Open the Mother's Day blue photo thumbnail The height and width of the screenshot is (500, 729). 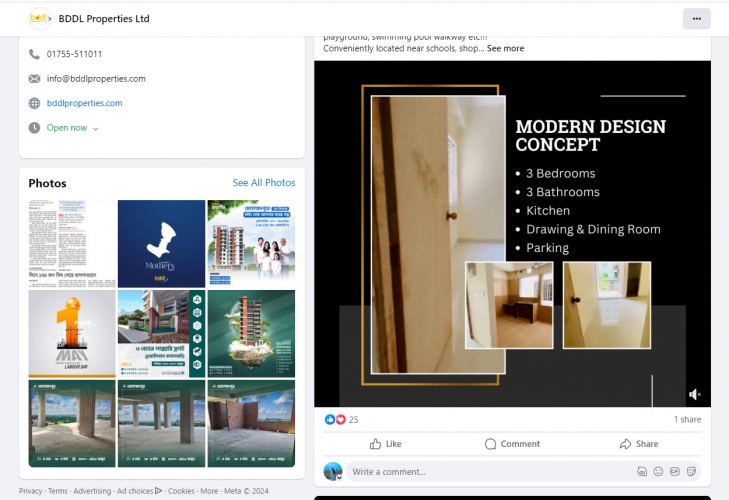point(161,244)
